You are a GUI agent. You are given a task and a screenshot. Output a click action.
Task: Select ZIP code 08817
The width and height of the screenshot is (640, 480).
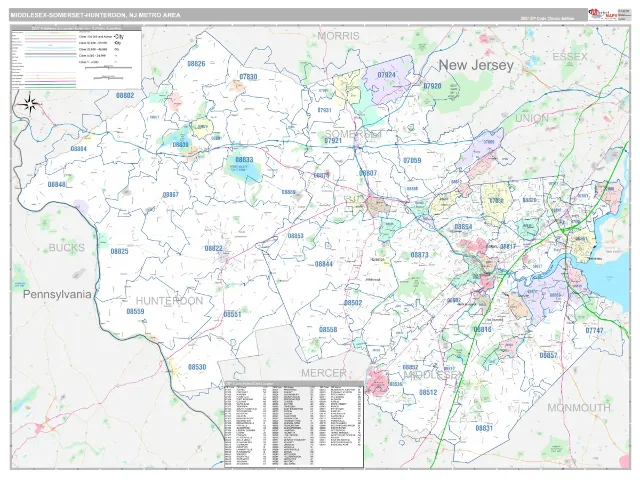[x=508, y=246]
